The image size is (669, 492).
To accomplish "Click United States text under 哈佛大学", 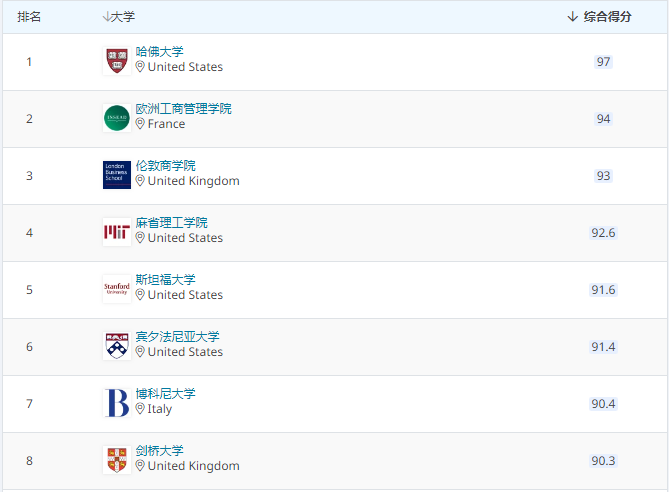I will pyautogui.click(x=185, y=67).
